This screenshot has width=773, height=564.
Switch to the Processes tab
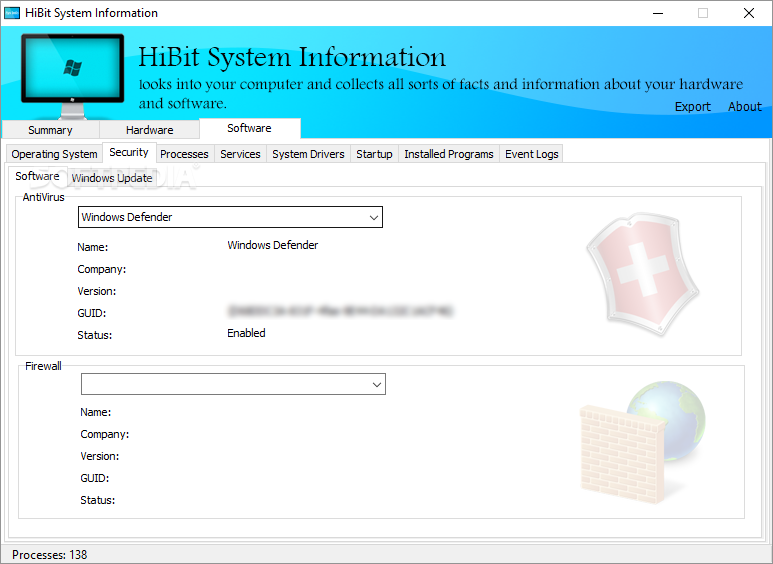click(184, 154)
